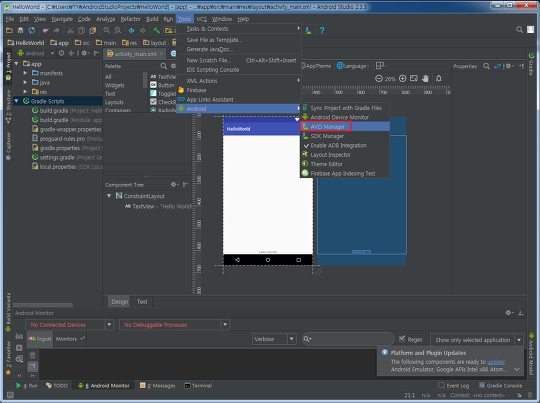540x403 pixels.
Task: Collapse ConstraintLayout in Component Tree
Action: click(x=109, y=196)
